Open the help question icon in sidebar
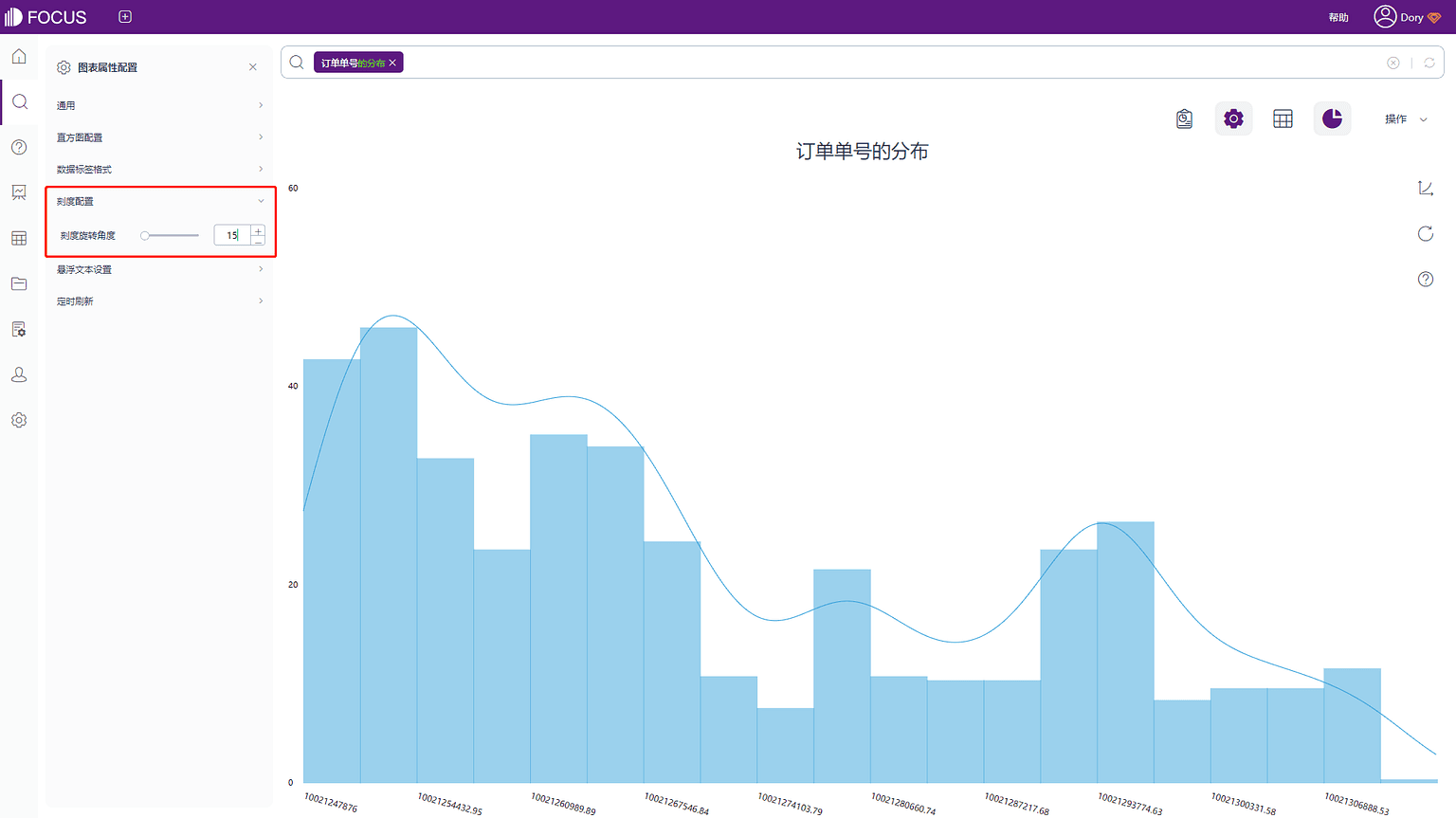 [19, 147]
